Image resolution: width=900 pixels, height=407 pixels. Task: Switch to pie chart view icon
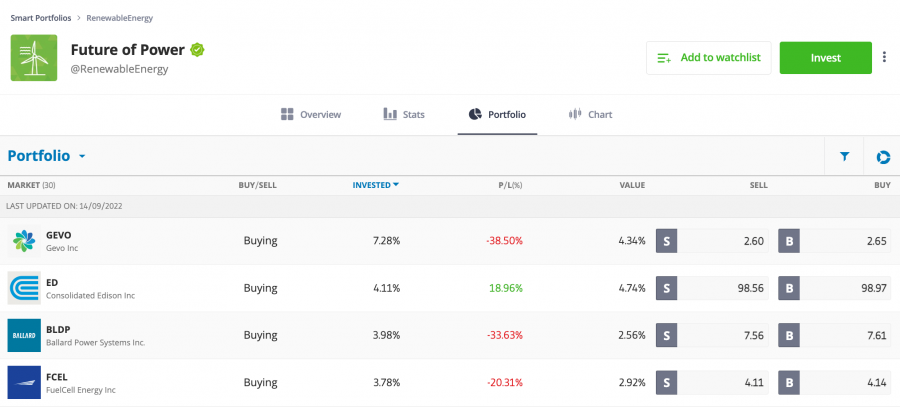[x=883, y=157]
